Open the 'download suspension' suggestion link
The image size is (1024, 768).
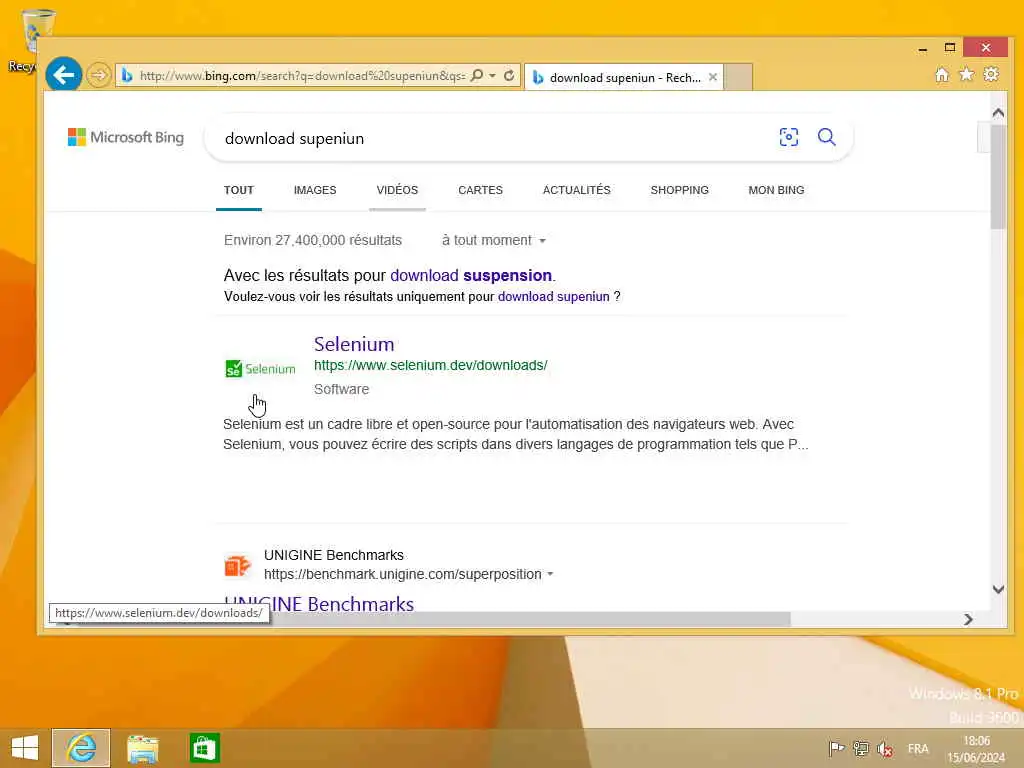tap(471, 276)
